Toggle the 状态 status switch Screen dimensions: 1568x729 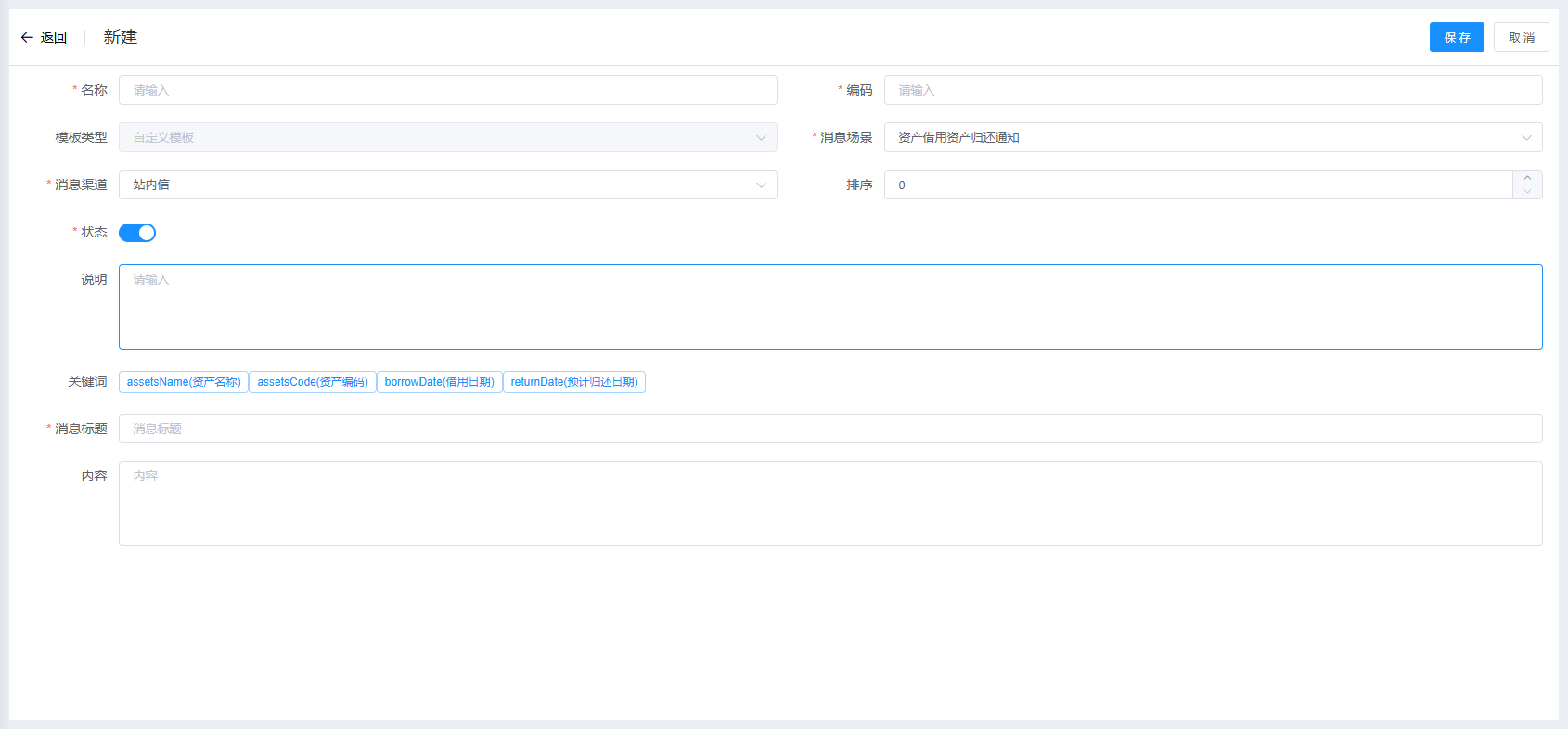click(x=137, y=233)
